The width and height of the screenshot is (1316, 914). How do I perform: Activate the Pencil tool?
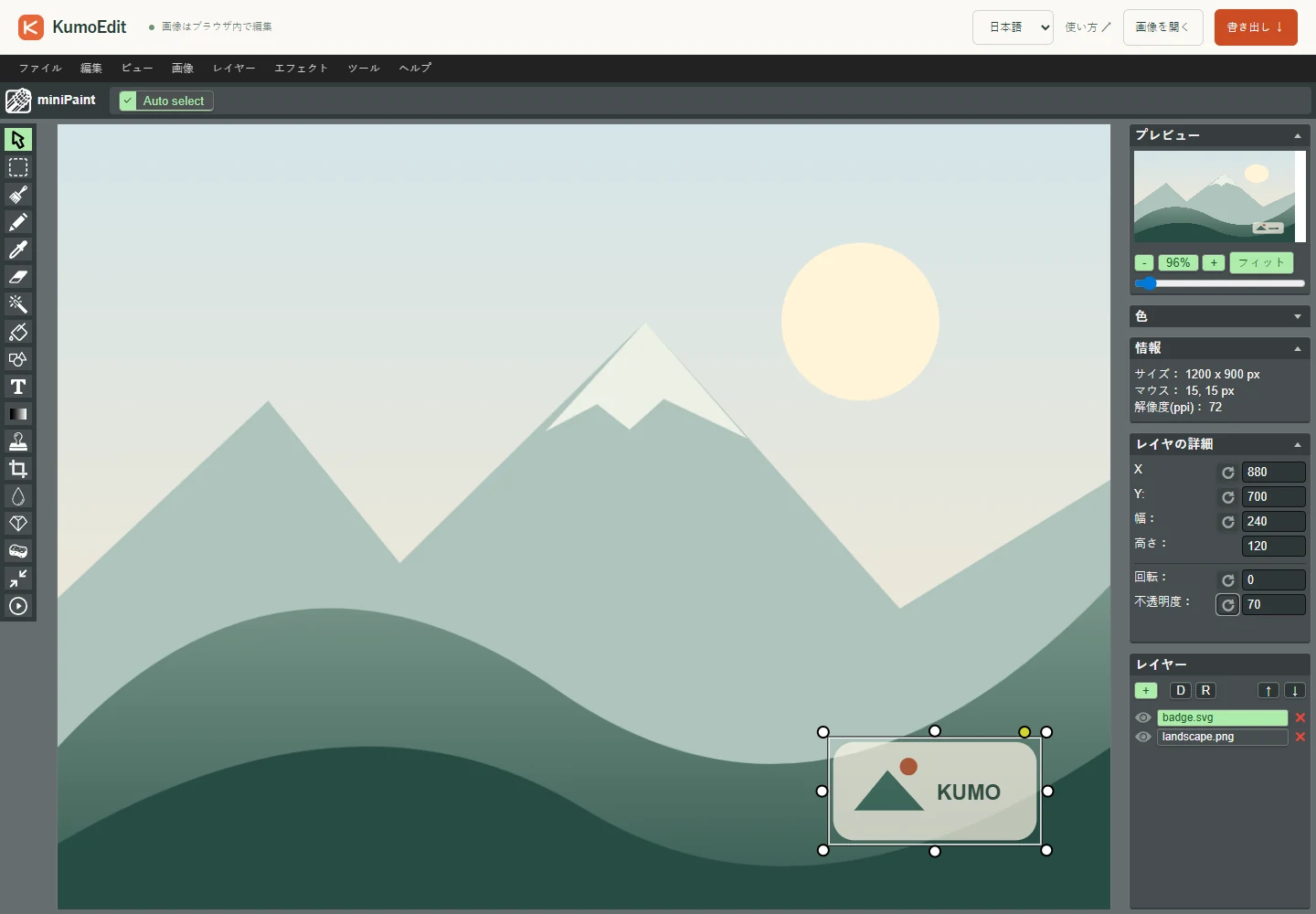(18, 222)
